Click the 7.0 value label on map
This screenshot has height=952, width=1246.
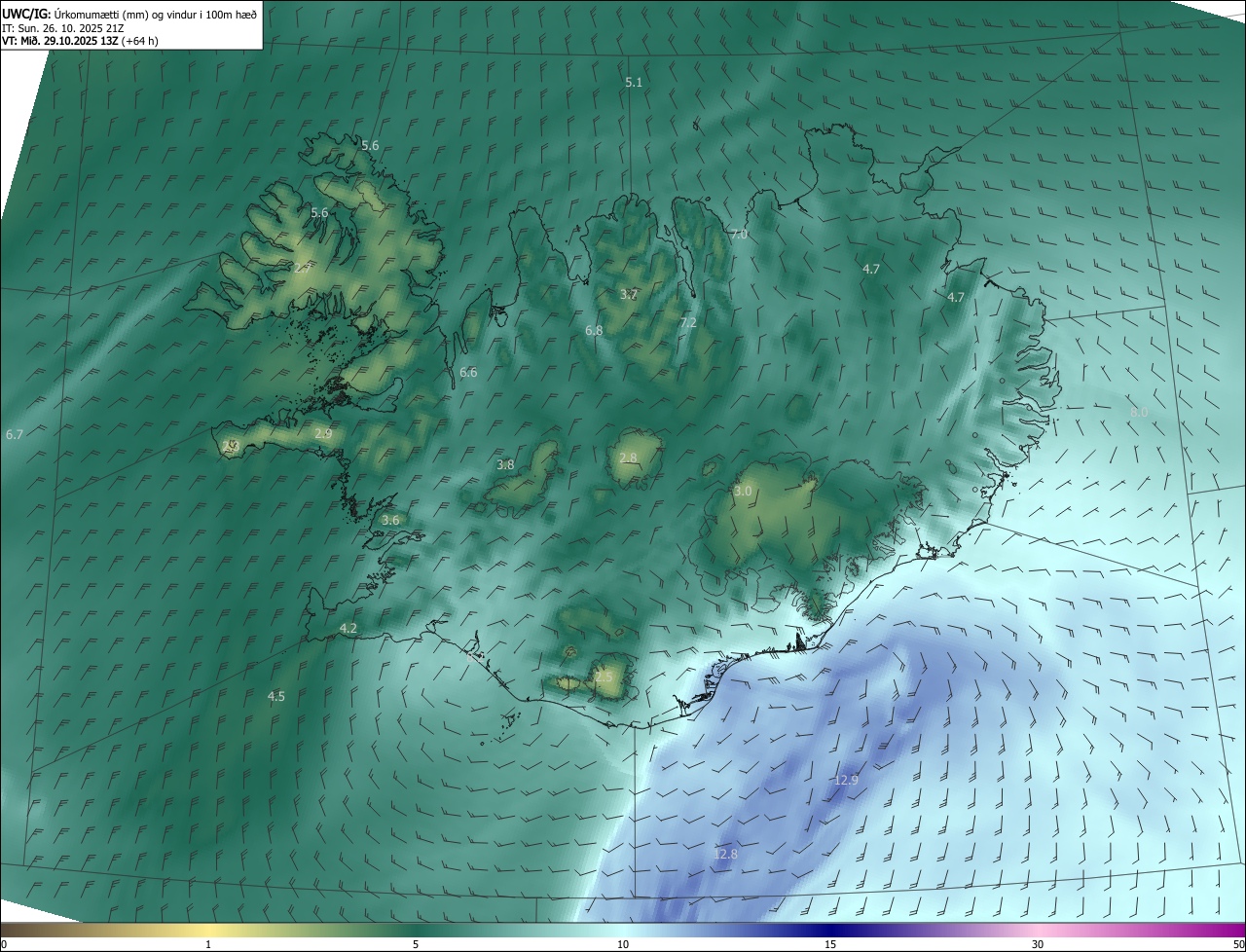(739, 235)
